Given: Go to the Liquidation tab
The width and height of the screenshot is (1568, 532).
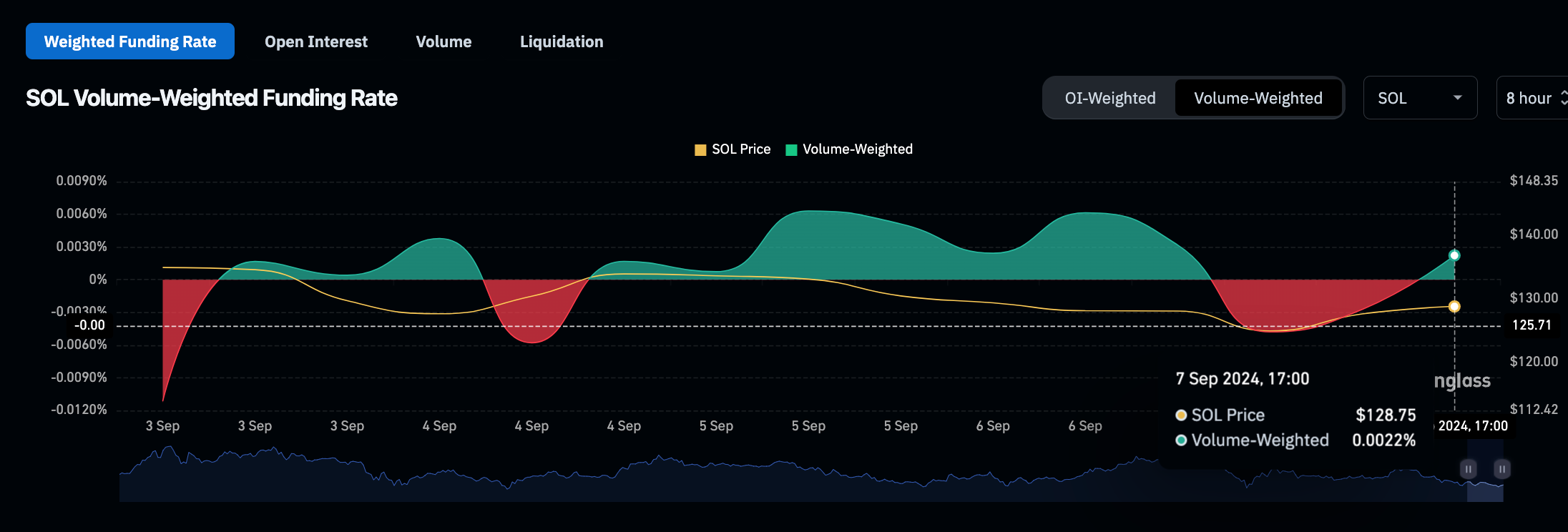Looking at the screenshot, I should pos(562,41).
